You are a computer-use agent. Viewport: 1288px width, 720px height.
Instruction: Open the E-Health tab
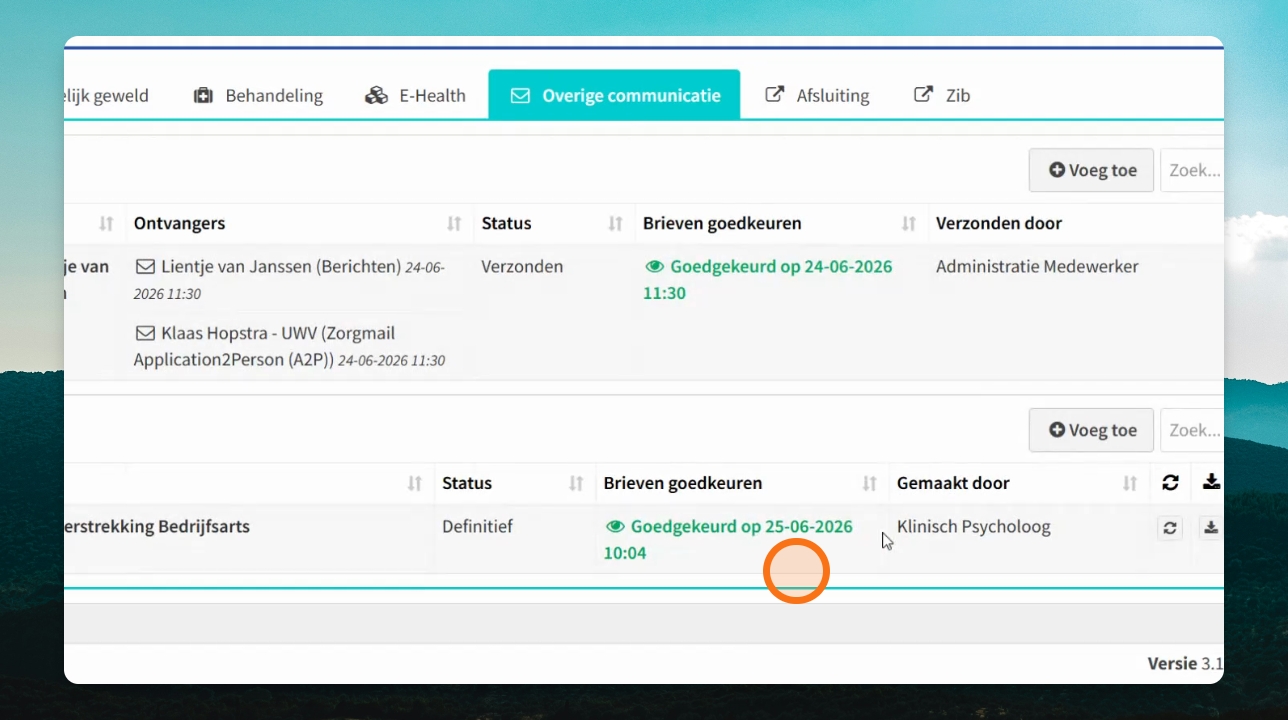(x=415, y=95)
